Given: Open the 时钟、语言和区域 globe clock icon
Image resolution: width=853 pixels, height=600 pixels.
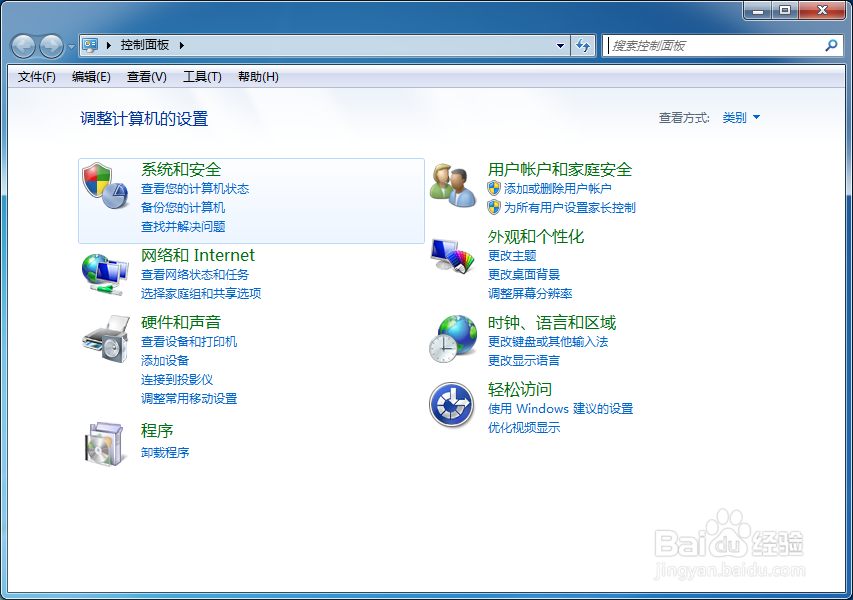Looking at the screenshot, I should (x=453, y=339).
